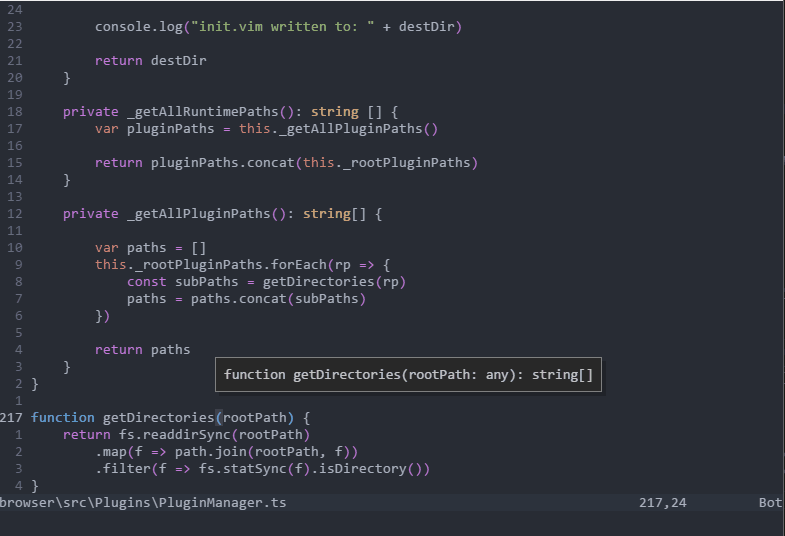
Task: Click relative line number 12 in gutter
Action: click(x=15, y=214)
